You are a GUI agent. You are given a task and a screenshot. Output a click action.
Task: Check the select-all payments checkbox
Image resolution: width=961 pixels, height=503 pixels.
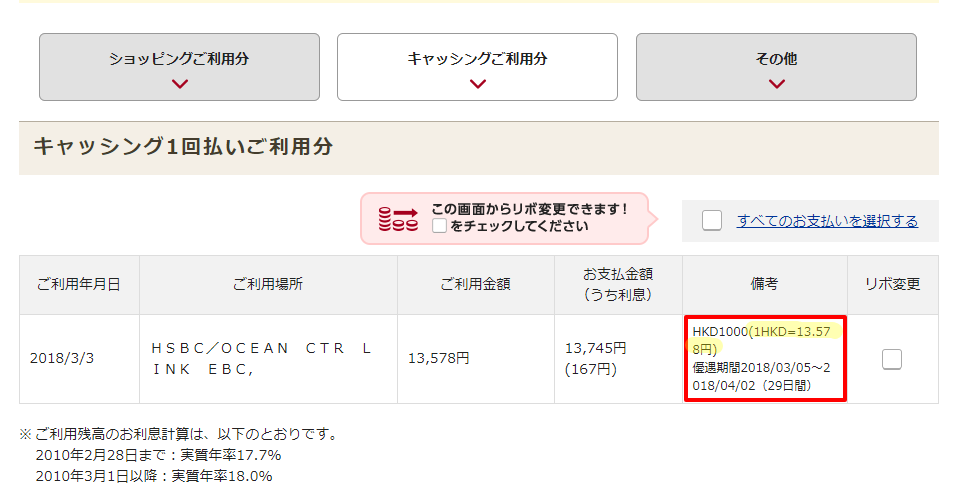[x=712, y=221]
